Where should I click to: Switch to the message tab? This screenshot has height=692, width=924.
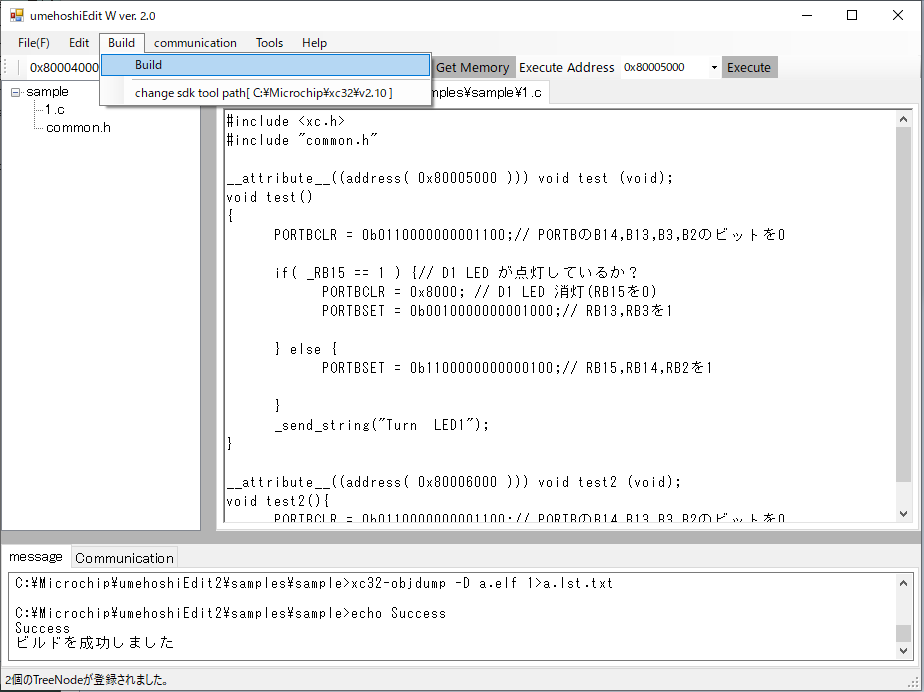tap(35, 557)
